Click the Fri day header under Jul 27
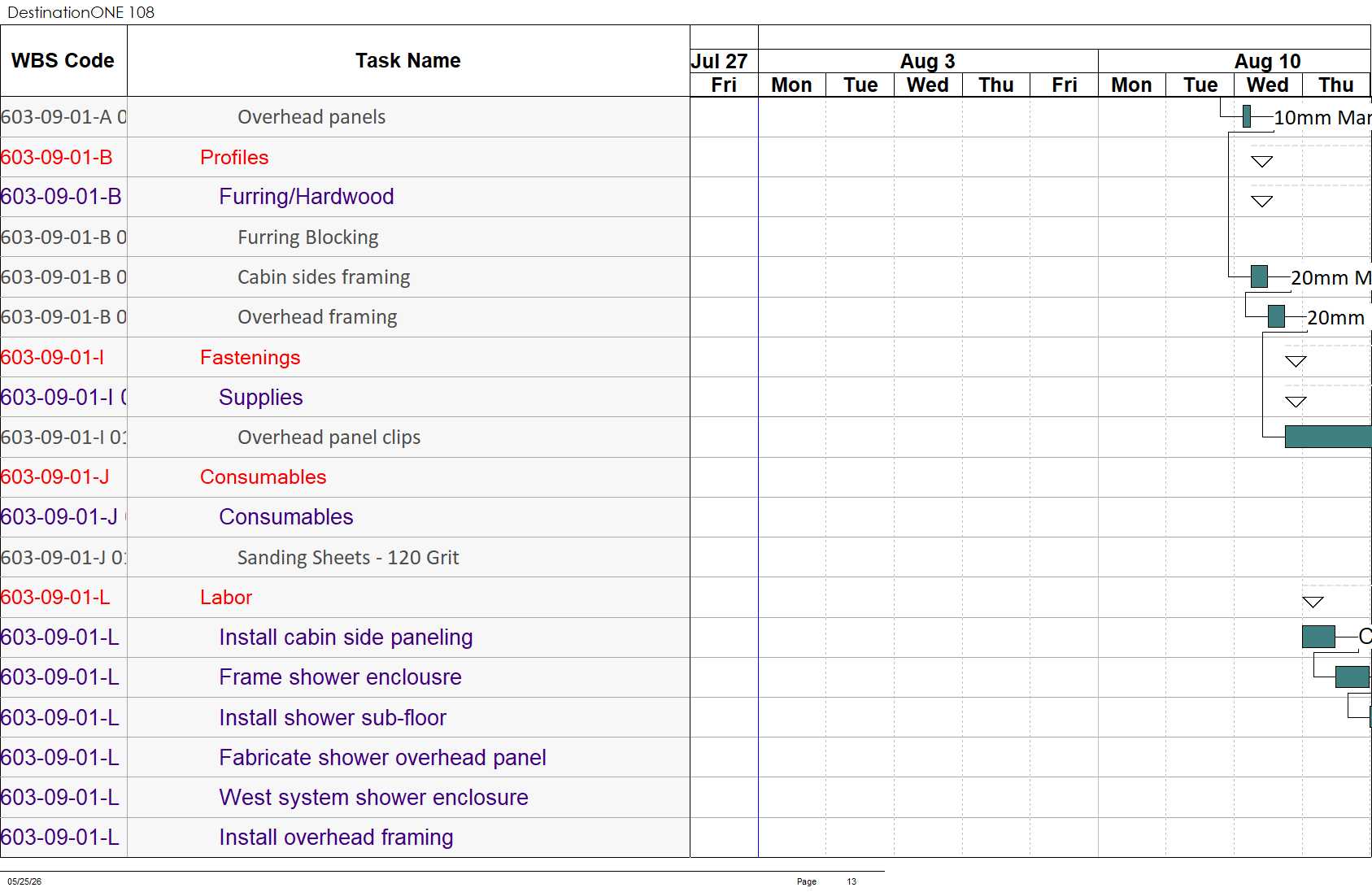 click(724, 85)
